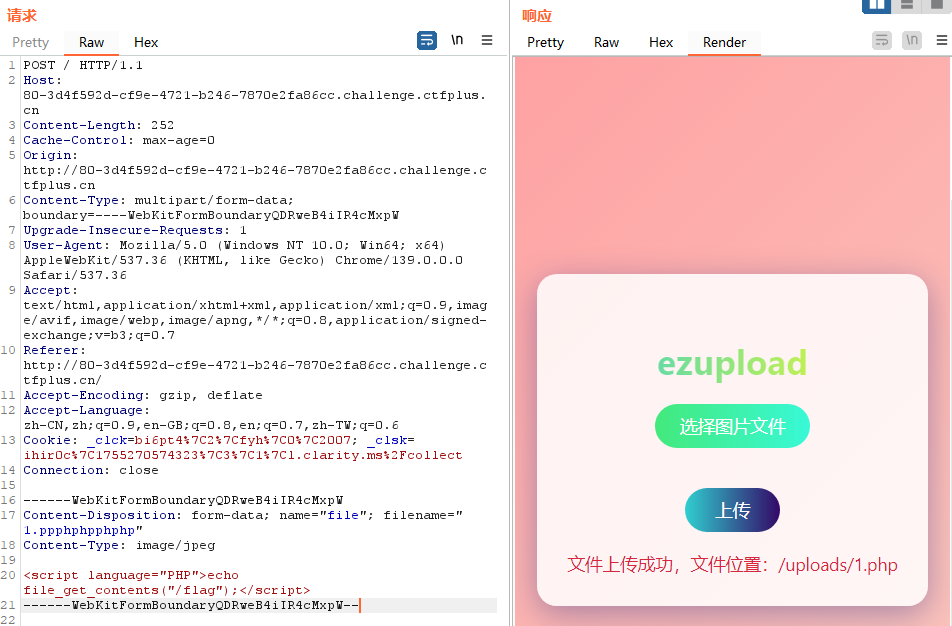Click the 'multipart/form-data;' content type value
The width and height of the screenshot is (952, 626).
pyautogui.click(x=214, y=200)
